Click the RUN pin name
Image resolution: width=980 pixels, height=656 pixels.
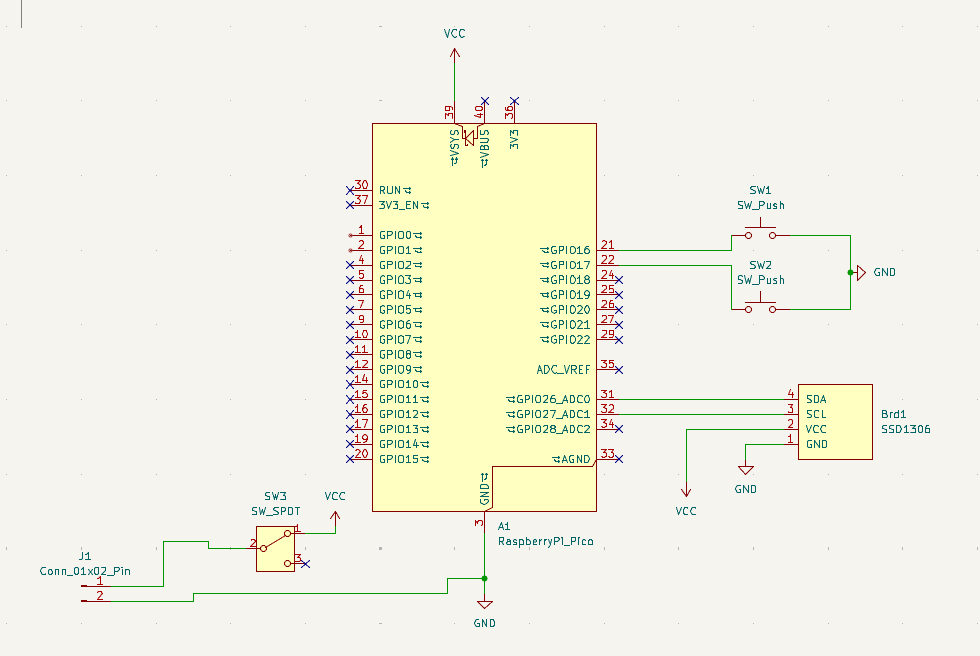click(x=395, y=190)
